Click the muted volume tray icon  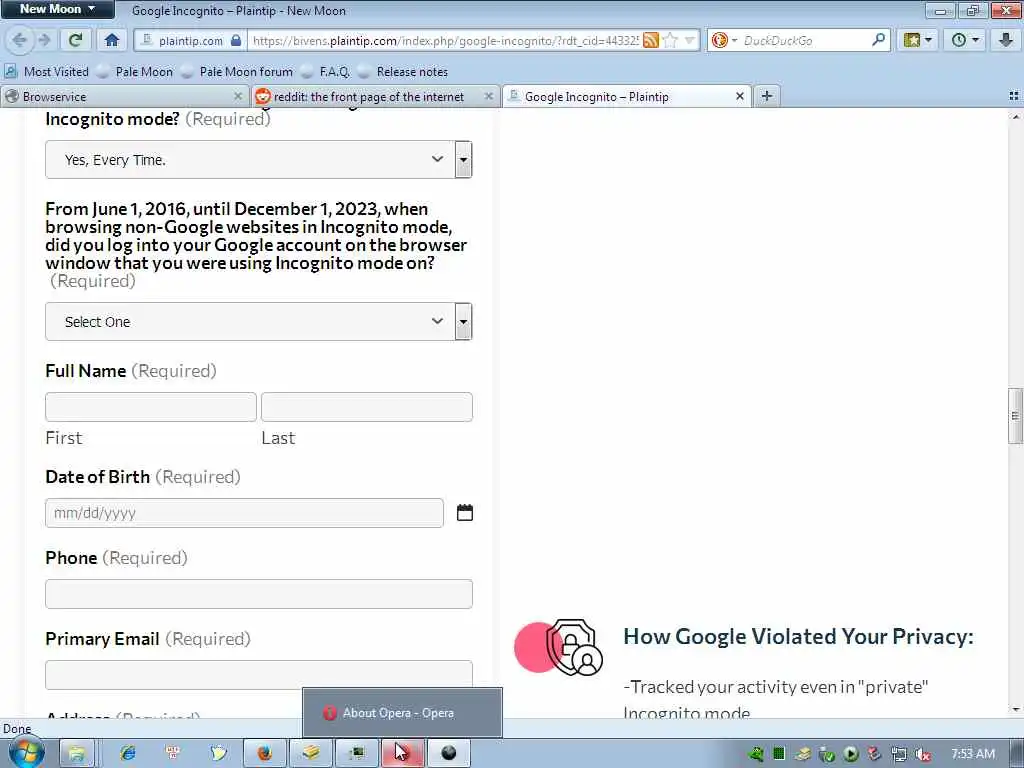922,754
